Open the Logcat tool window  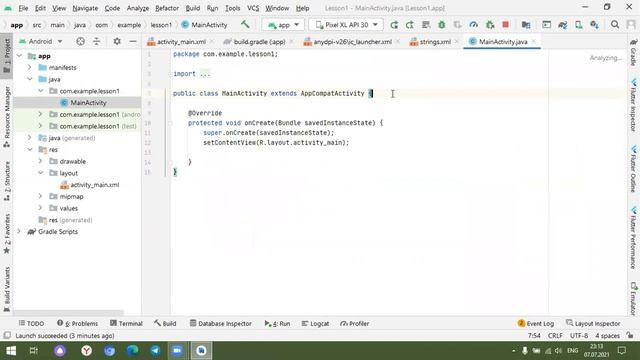tap(315, 323)
